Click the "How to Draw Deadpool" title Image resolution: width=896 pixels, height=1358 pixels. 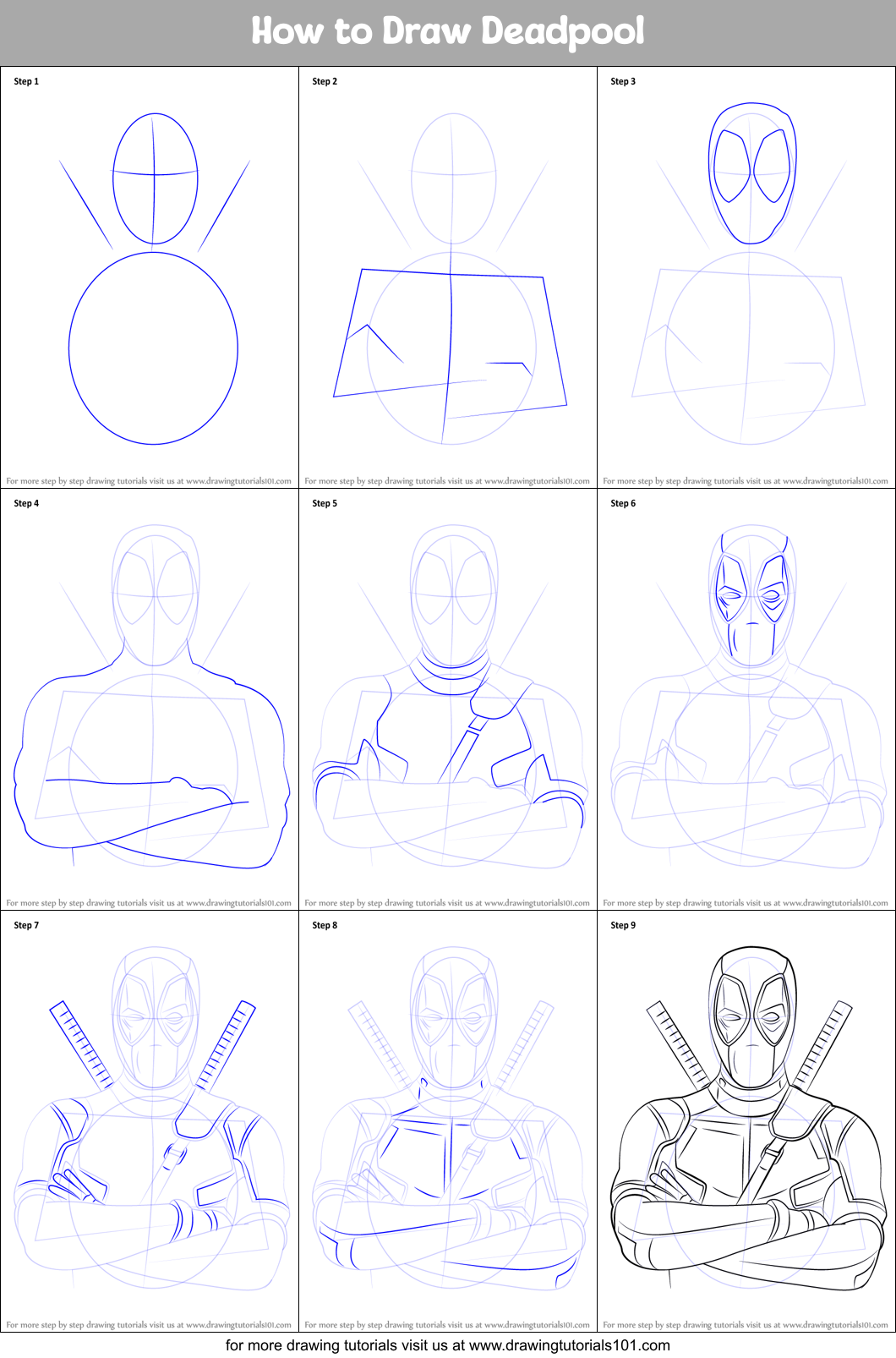coord(448,32)
